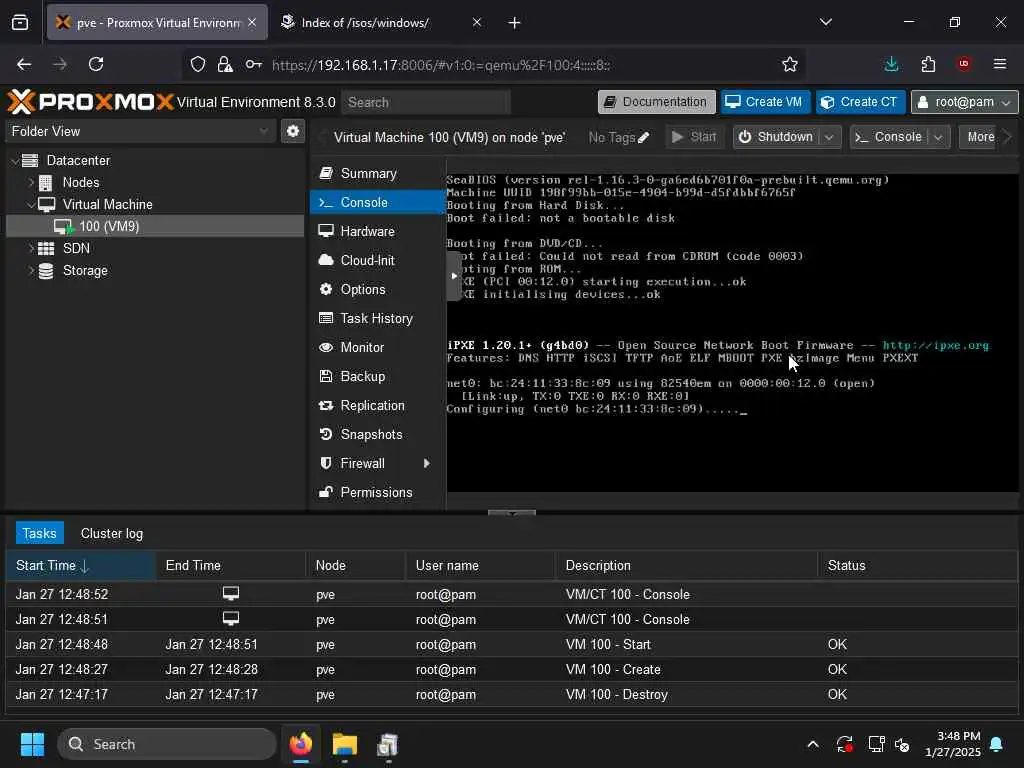Edit tags with the pencil icon
Screen dimensions: 1024x768
tap(644, 137)
